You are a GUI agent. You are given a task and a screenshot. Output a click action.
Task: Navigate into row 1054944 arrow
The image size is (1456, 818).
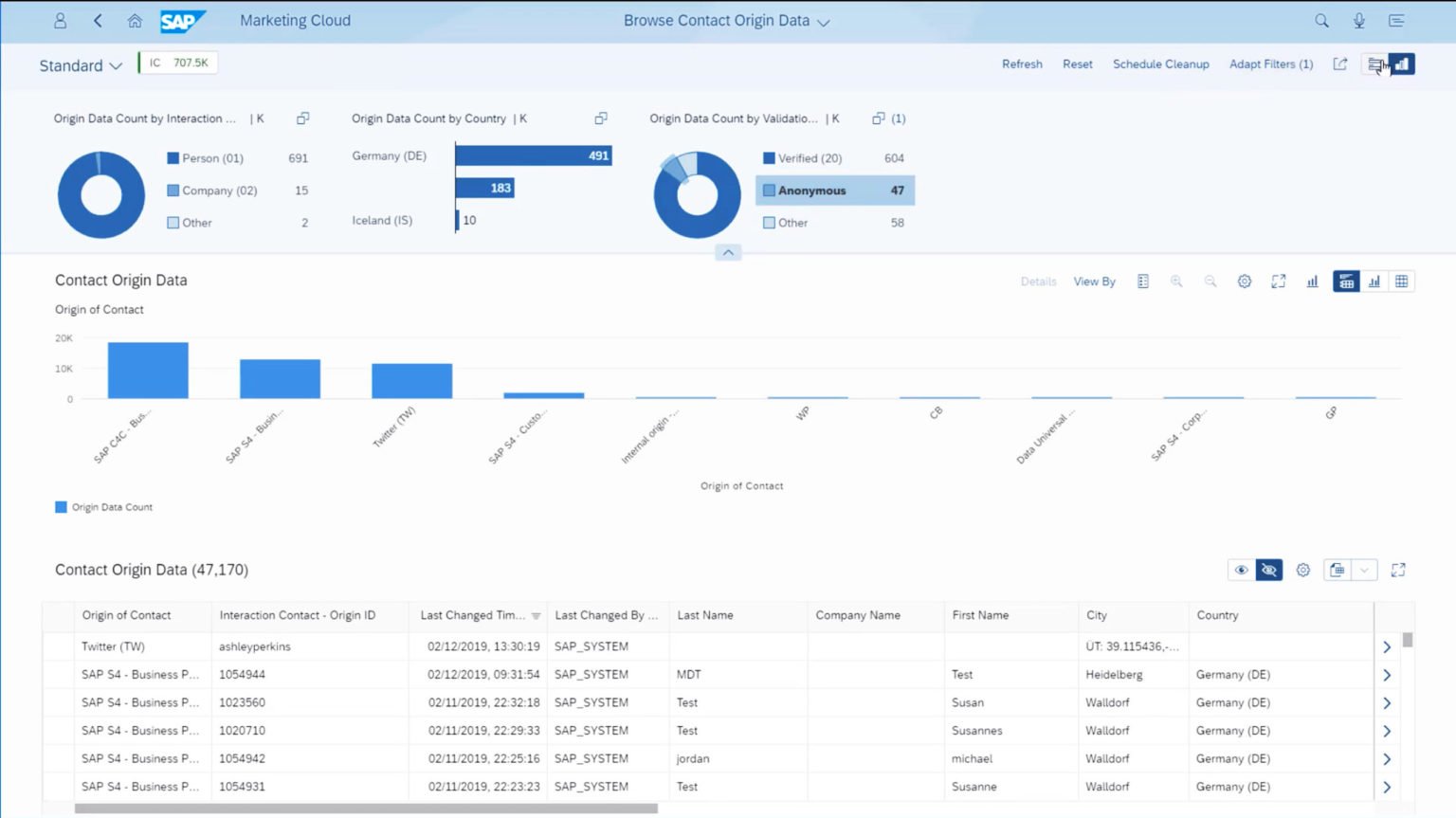(x=1387, y=675)
